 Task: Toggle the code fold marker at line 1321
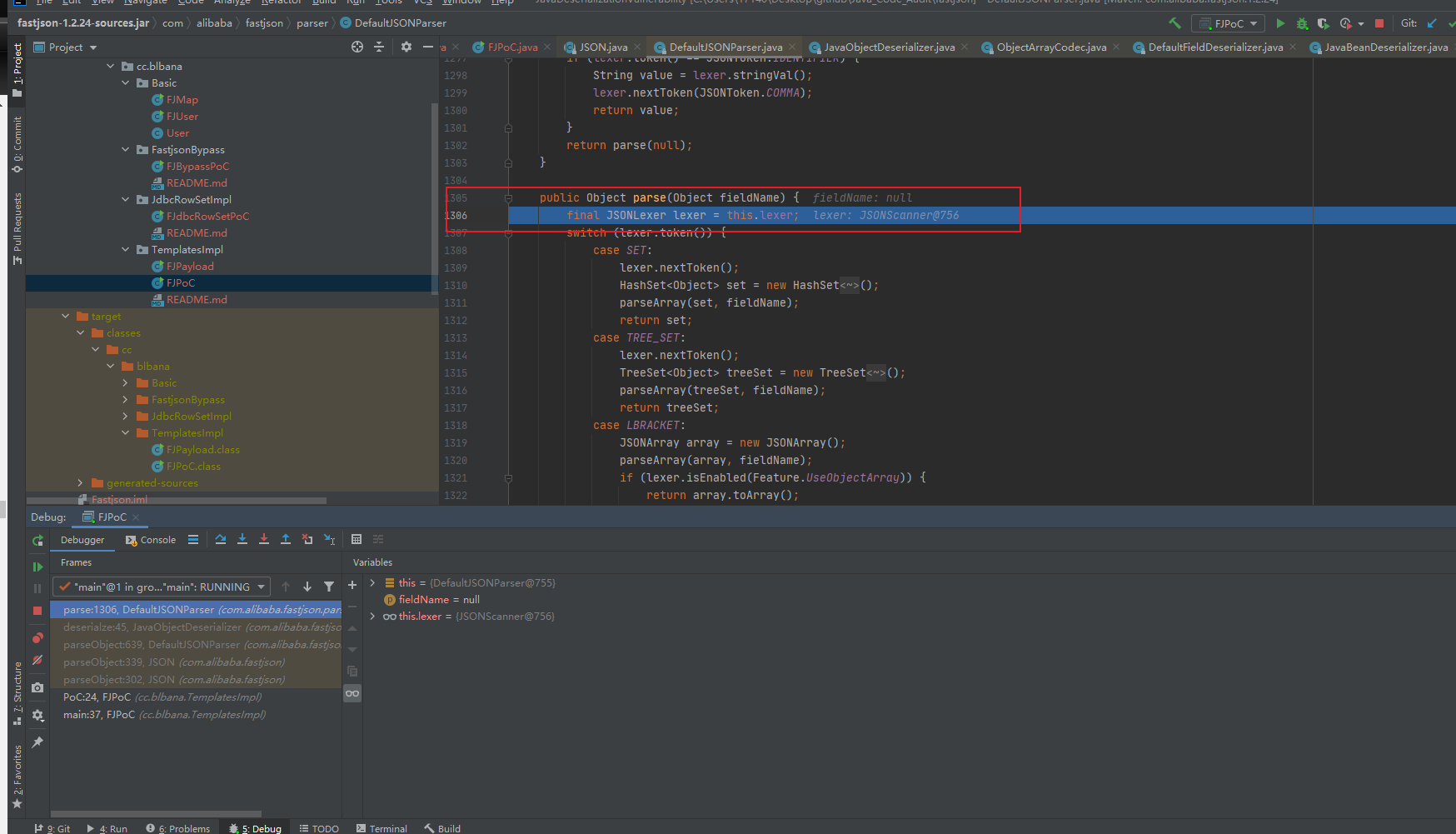(x=508, y=477)
